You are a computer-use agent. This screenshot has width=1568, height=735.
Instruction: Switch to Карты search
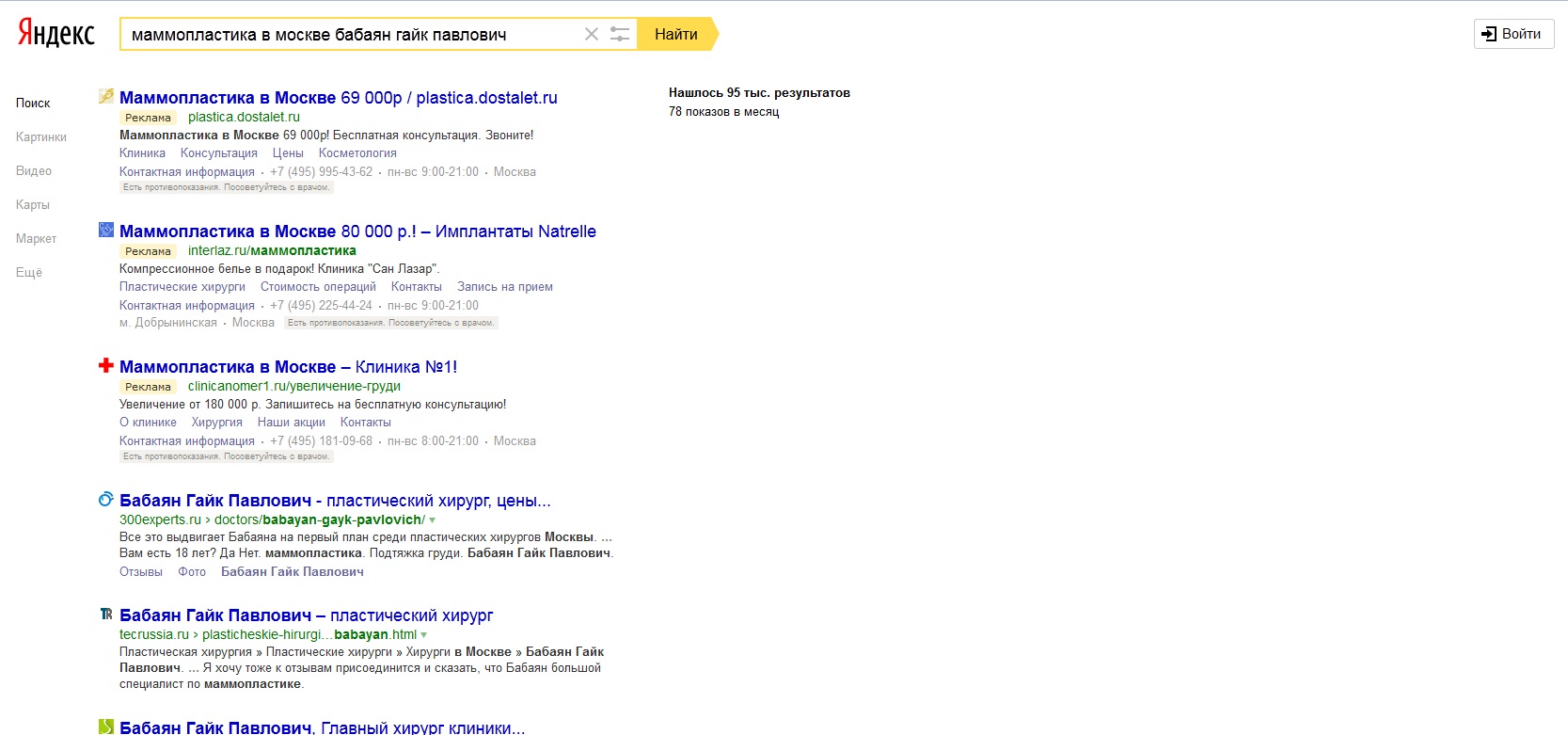point(33,205)
